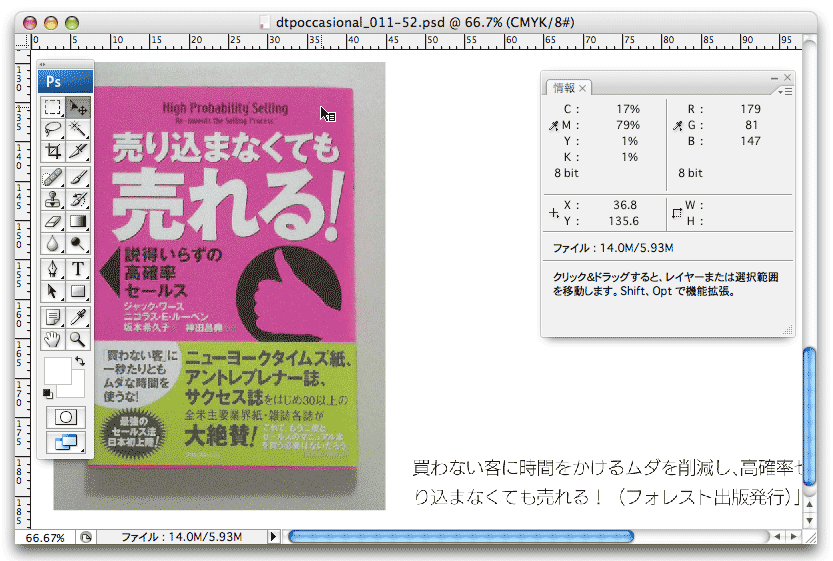Select the Rectangle shape tool
Viewport: 833px width, 561px height.
click(78, 291)
